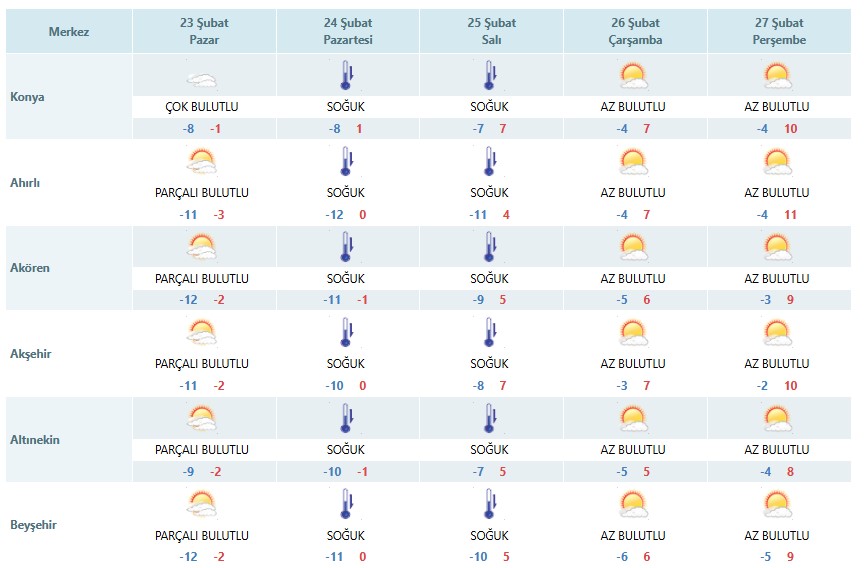
Task: Click Akören's -12 low temperature for 23 Şubat
Action: 188,300
